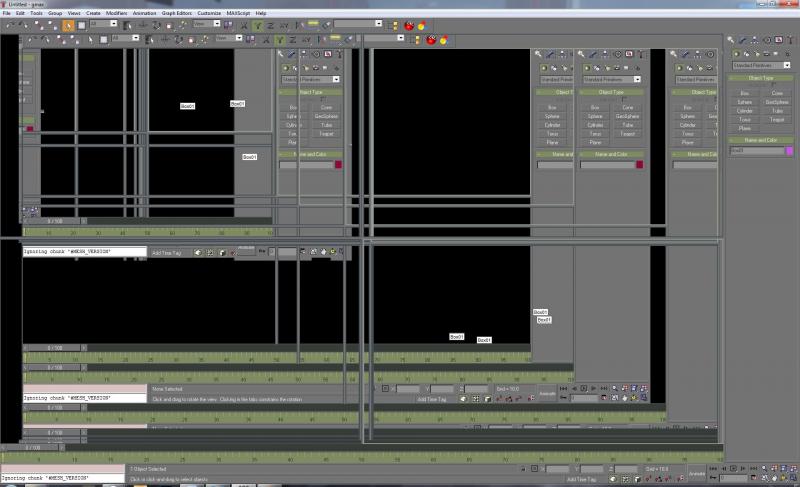Select Cameras category in rightmost command panel

(x=767, y=54)
